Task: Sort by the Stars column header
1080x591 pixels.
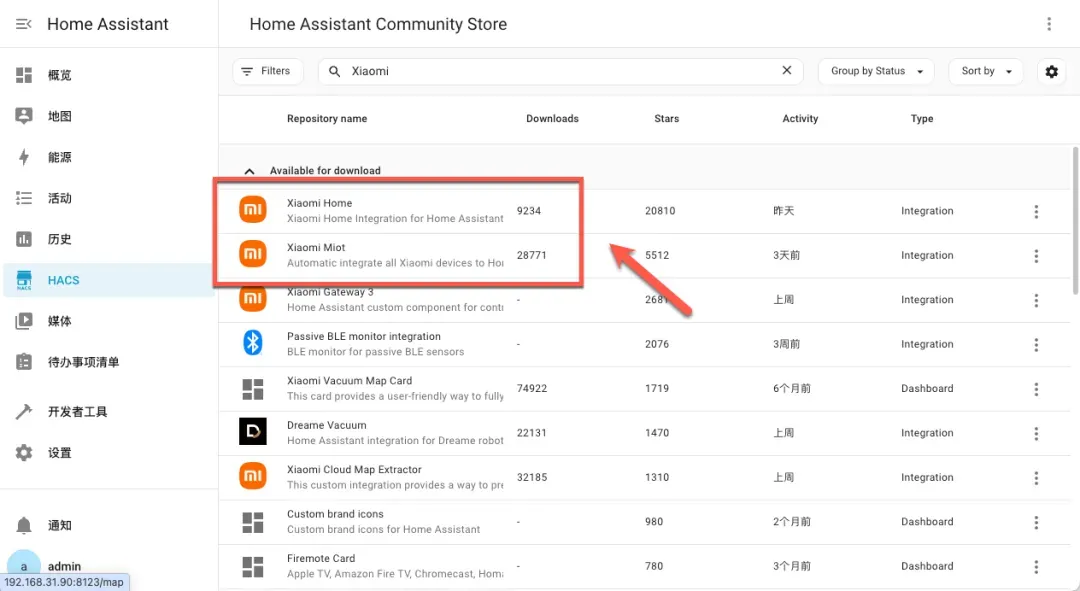Action: click(666, 119)
